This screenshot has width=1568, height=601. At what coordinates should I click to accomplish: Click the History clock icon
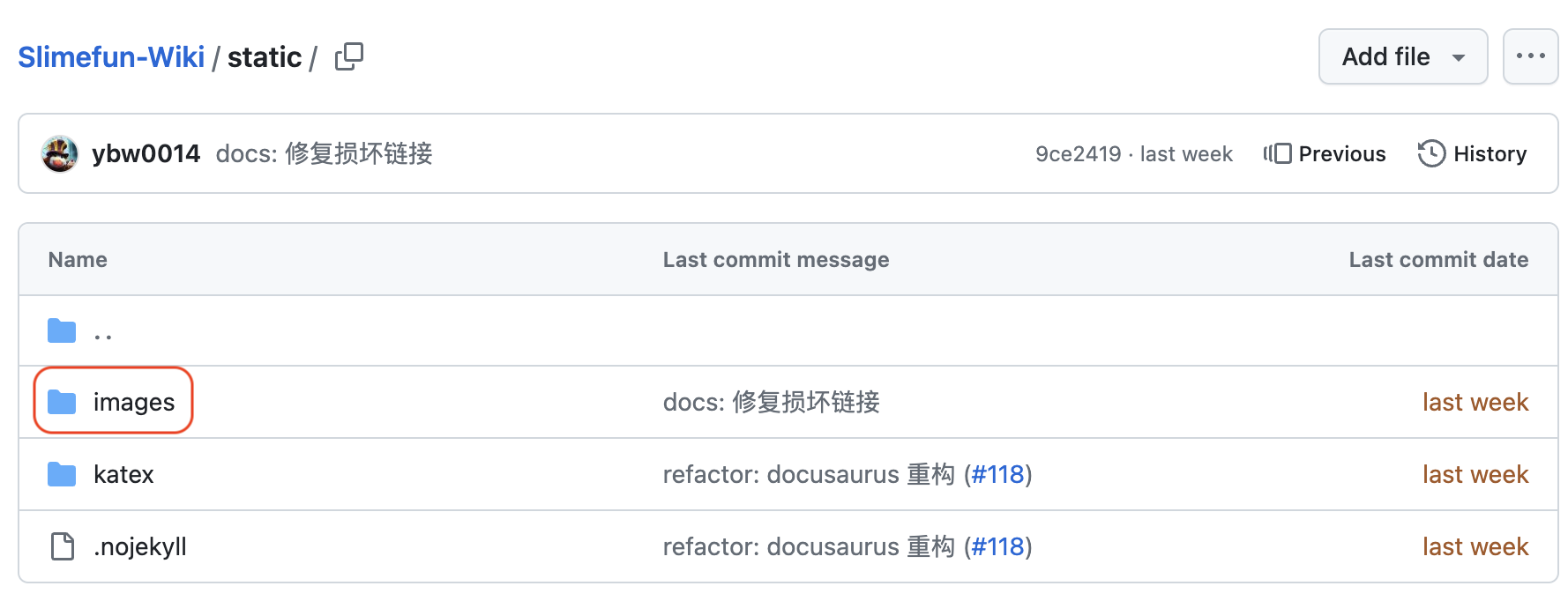(1431, 153)
